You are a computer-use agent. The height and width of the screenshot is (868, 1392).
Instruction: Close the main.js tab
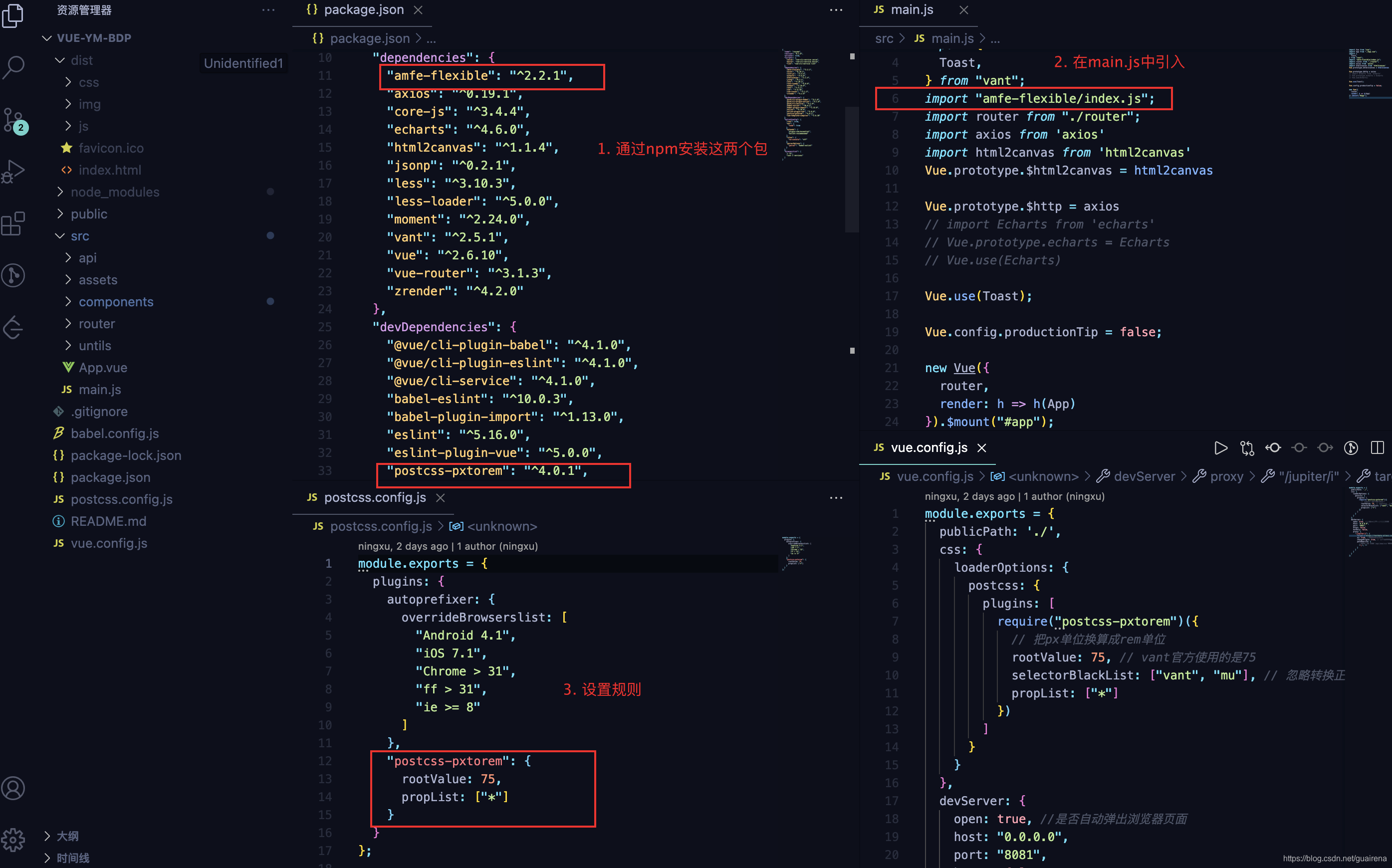(964, 10)
